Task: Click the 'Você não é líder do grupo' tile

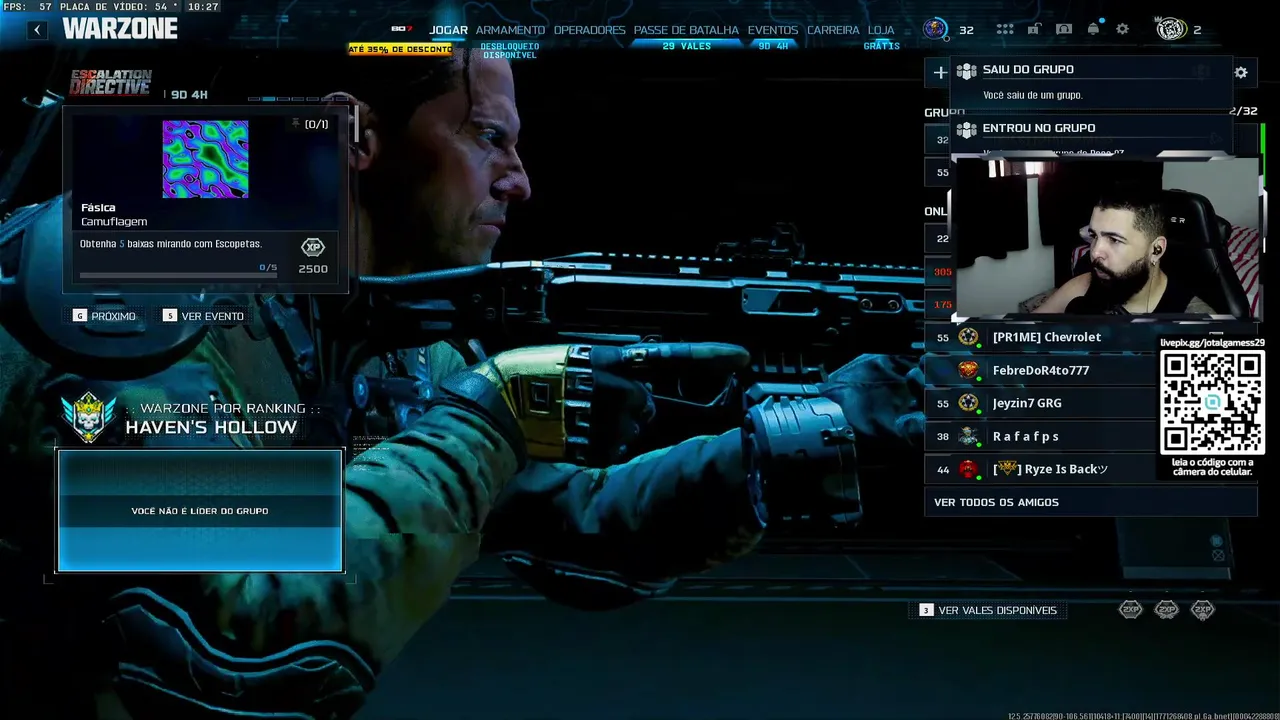Action: 200,511
